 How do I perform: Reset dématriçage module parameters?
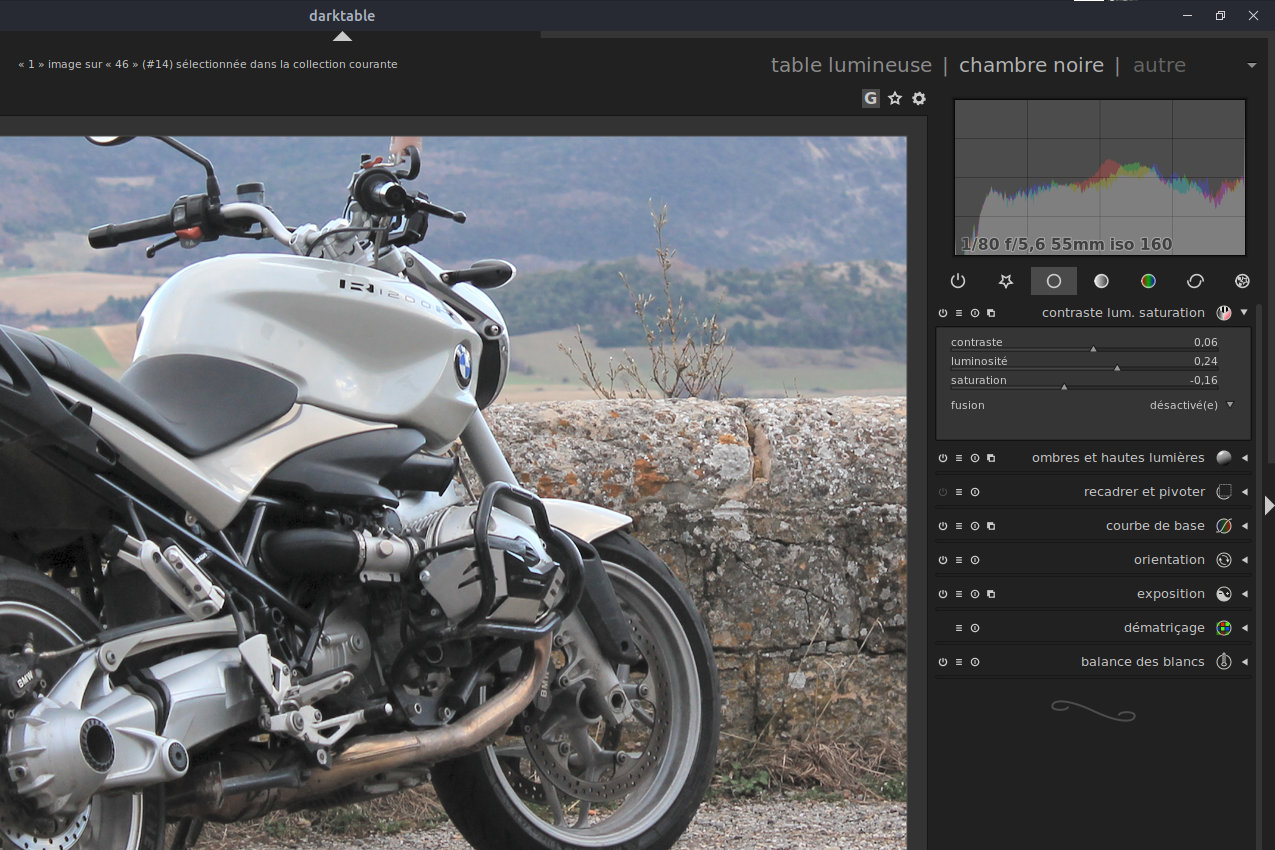click(975, 628)
